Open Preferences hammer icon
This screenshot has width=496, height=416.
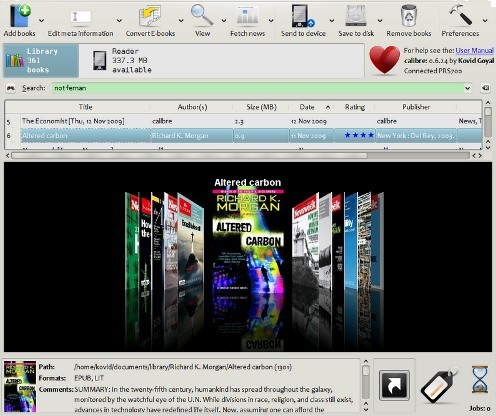(x=461, y=15)
